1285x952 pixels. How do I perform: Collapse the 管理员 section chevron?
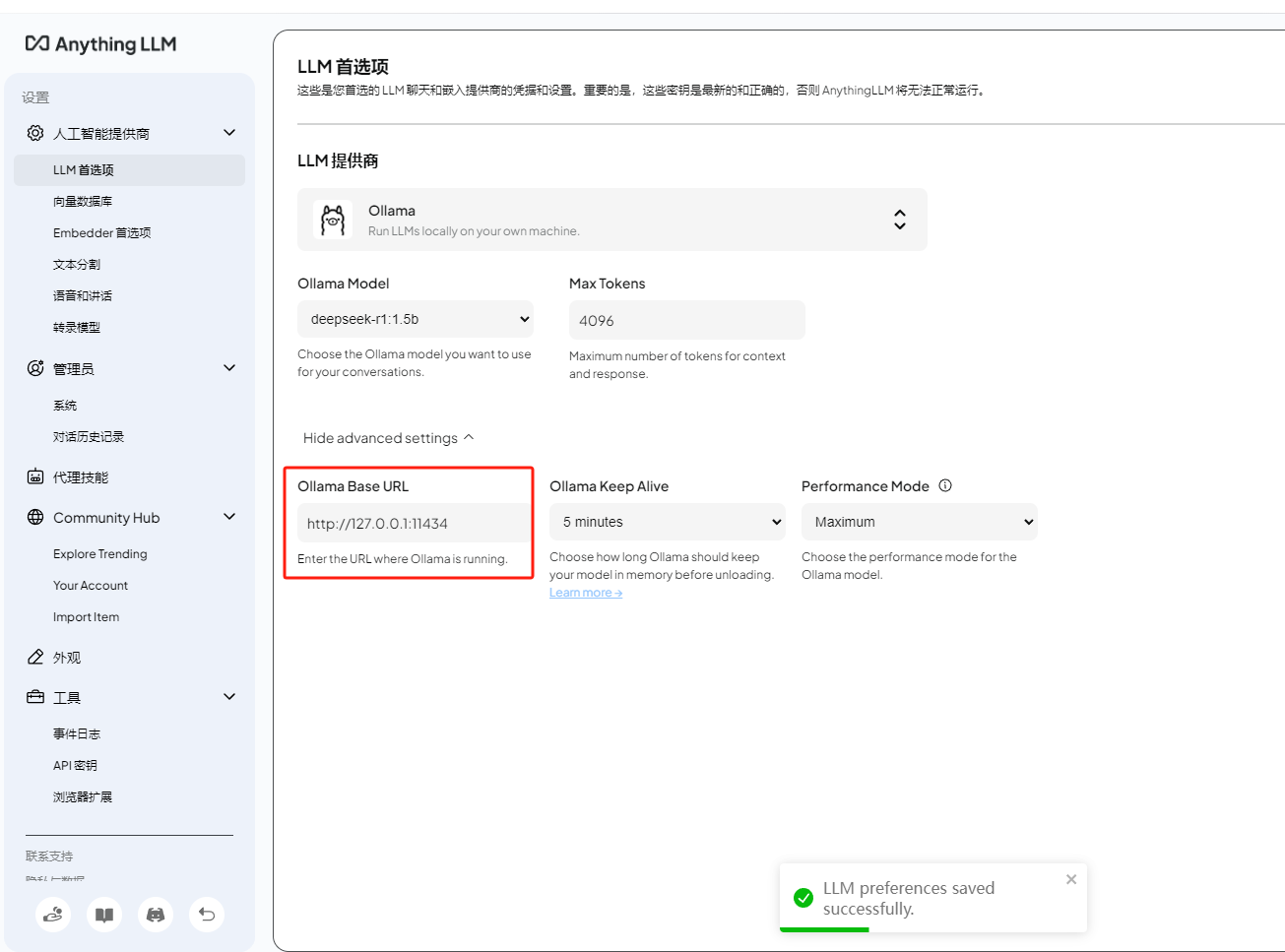click(x=228, y=367)
